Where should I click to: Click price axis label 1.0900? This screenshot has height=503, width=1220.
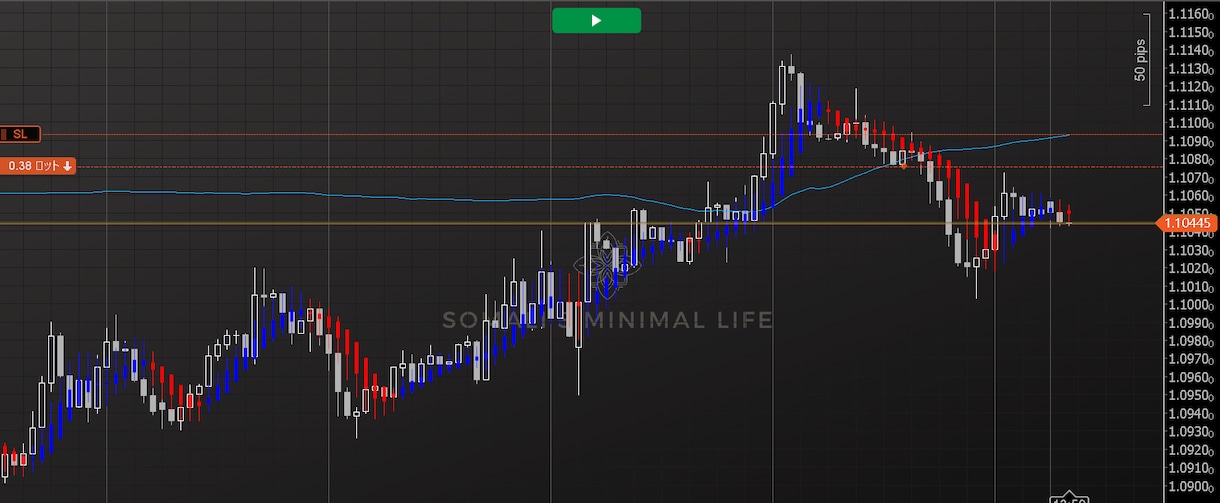(1193, 485)
